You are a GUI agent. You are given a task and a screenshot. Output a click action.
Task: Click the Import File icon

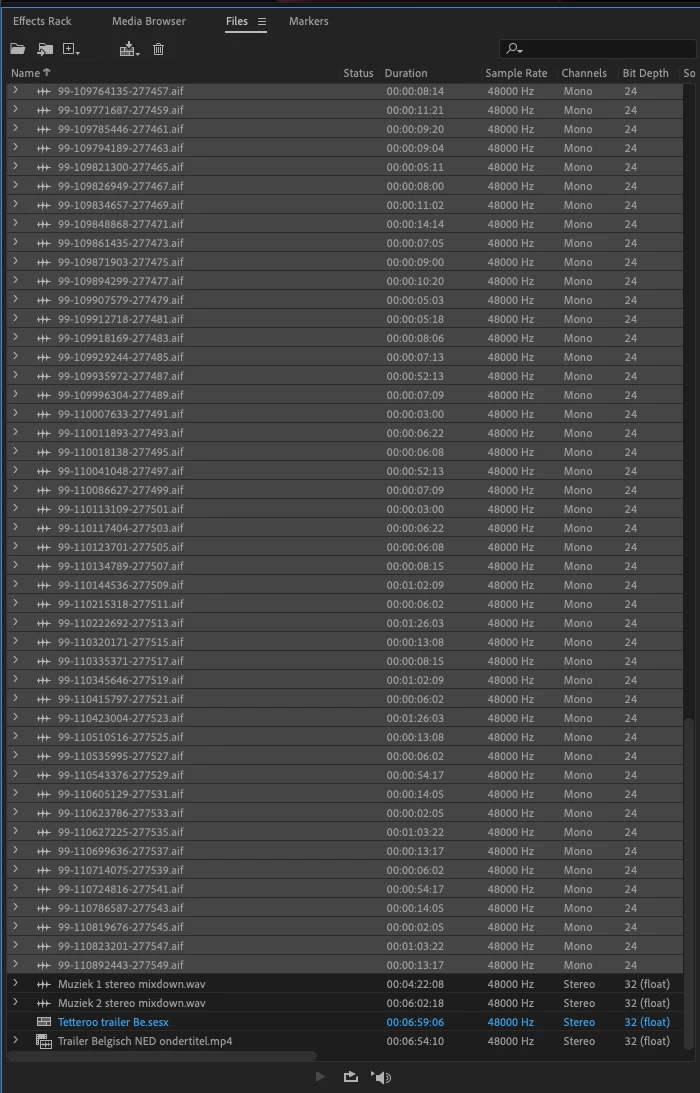pyautogui.click(x=45, y=49)
